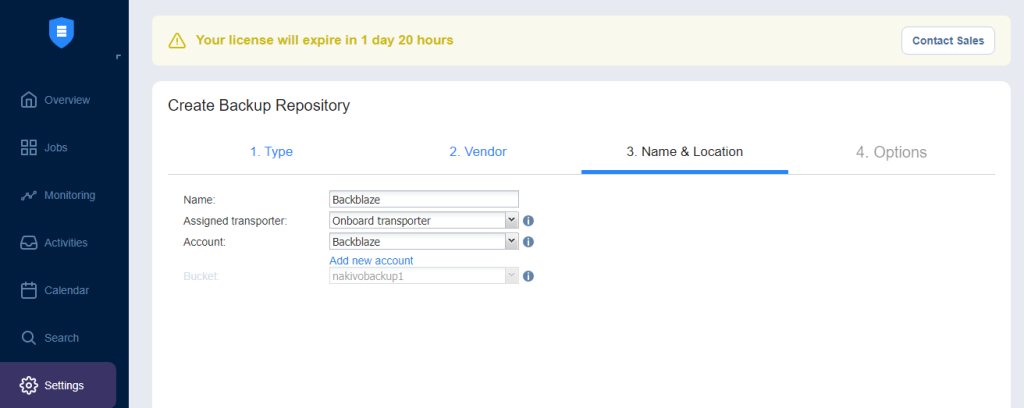Click the Add new account link
1024x408 pixels.
(x=371, y=260)
